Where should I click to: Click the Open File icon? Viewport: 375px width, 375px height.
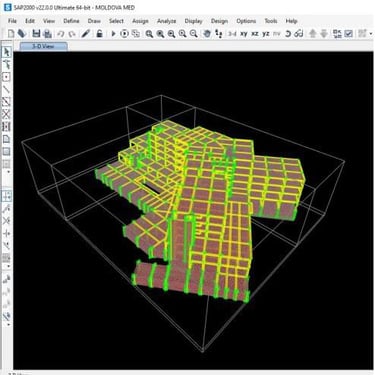click(x=22, y=33)
